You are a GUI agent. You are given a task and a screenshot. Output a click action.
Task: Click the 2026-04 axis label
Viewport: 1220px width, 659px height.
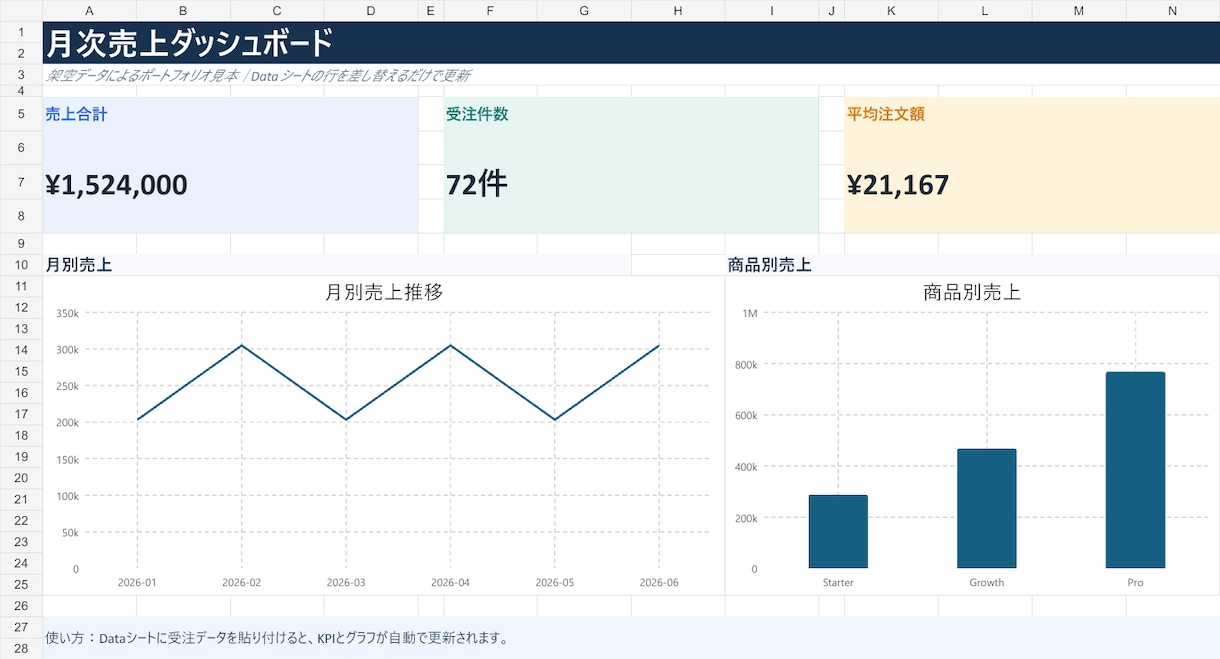[x=450, y=582]
